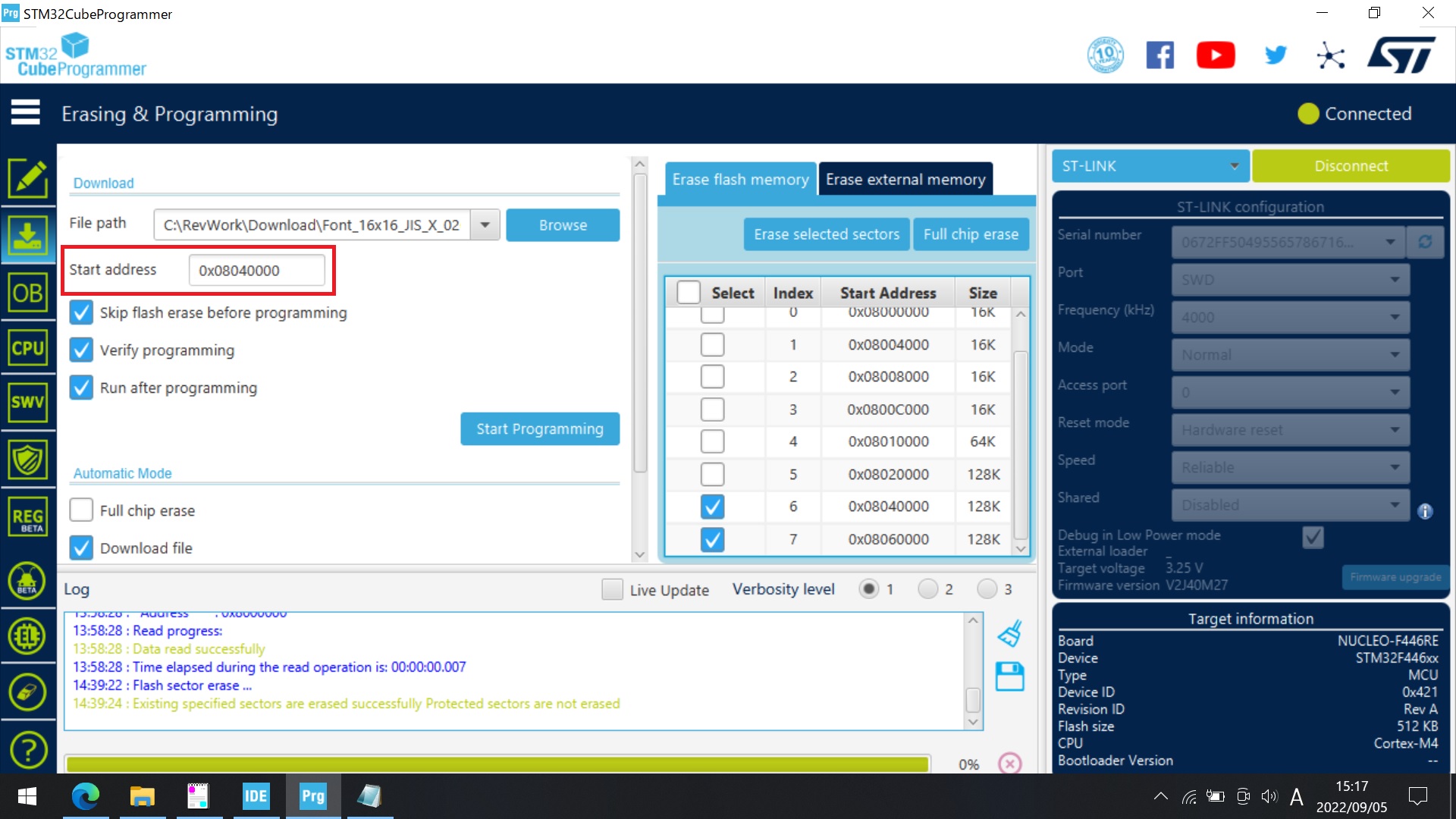1456x819 pixels.
Task: Click the 10 years anniversary badge
Action: 1106,55
